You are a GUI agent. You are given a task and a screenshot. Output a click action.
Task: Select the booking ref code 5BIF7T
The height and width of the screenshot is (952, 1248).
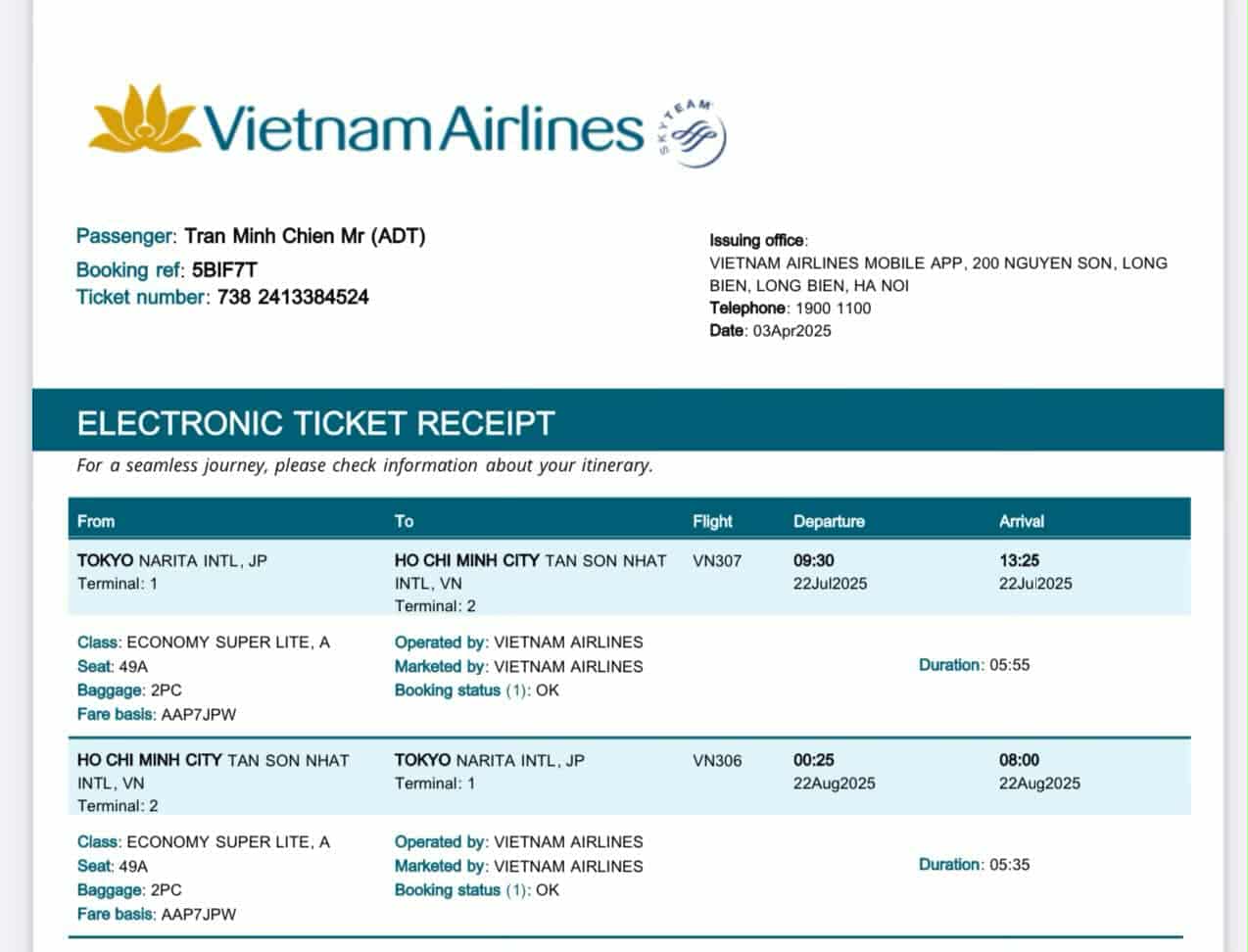[x=224, y=270]
